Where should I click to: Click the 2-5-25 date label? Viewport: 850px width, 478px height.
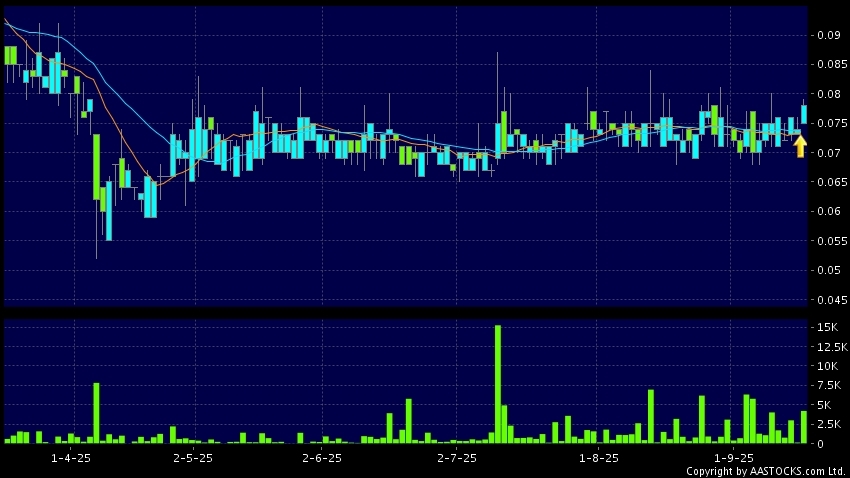pyautogui.click(x=193, y=457)
